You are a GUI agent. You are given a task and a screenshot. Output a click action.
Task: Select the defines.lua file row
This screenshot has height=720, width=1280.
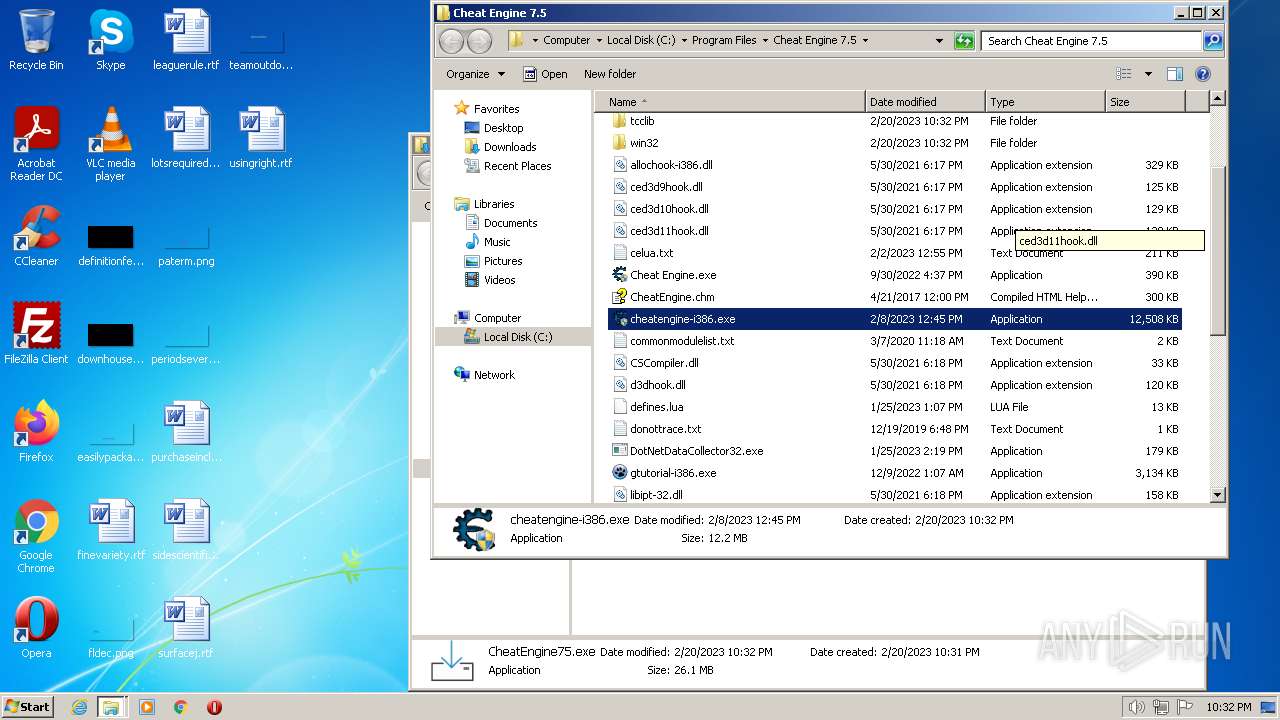895,407
